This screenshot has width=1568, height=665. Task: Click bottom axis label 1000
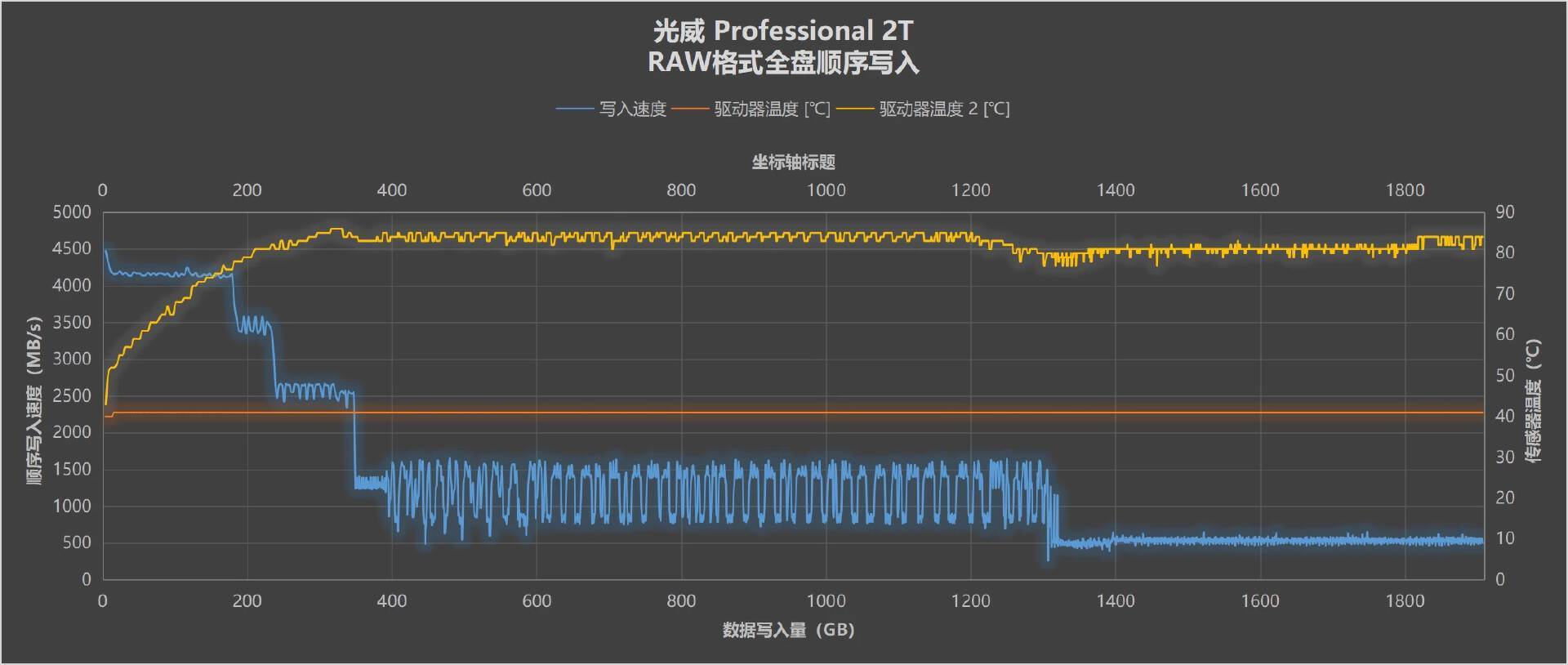826,601
